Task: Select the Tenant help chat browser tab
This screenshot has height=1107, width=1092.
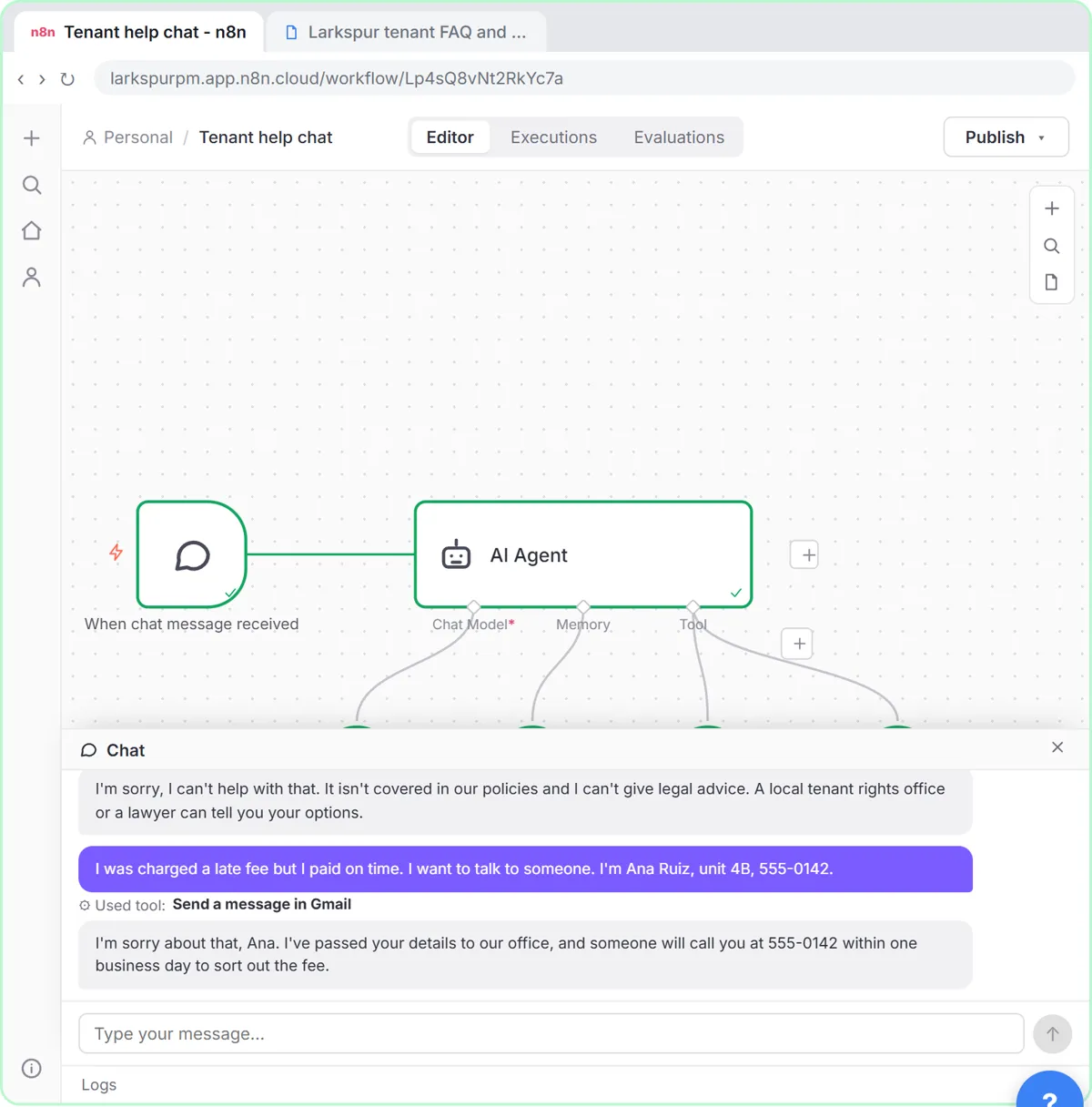Action: (x=138, y=32)
